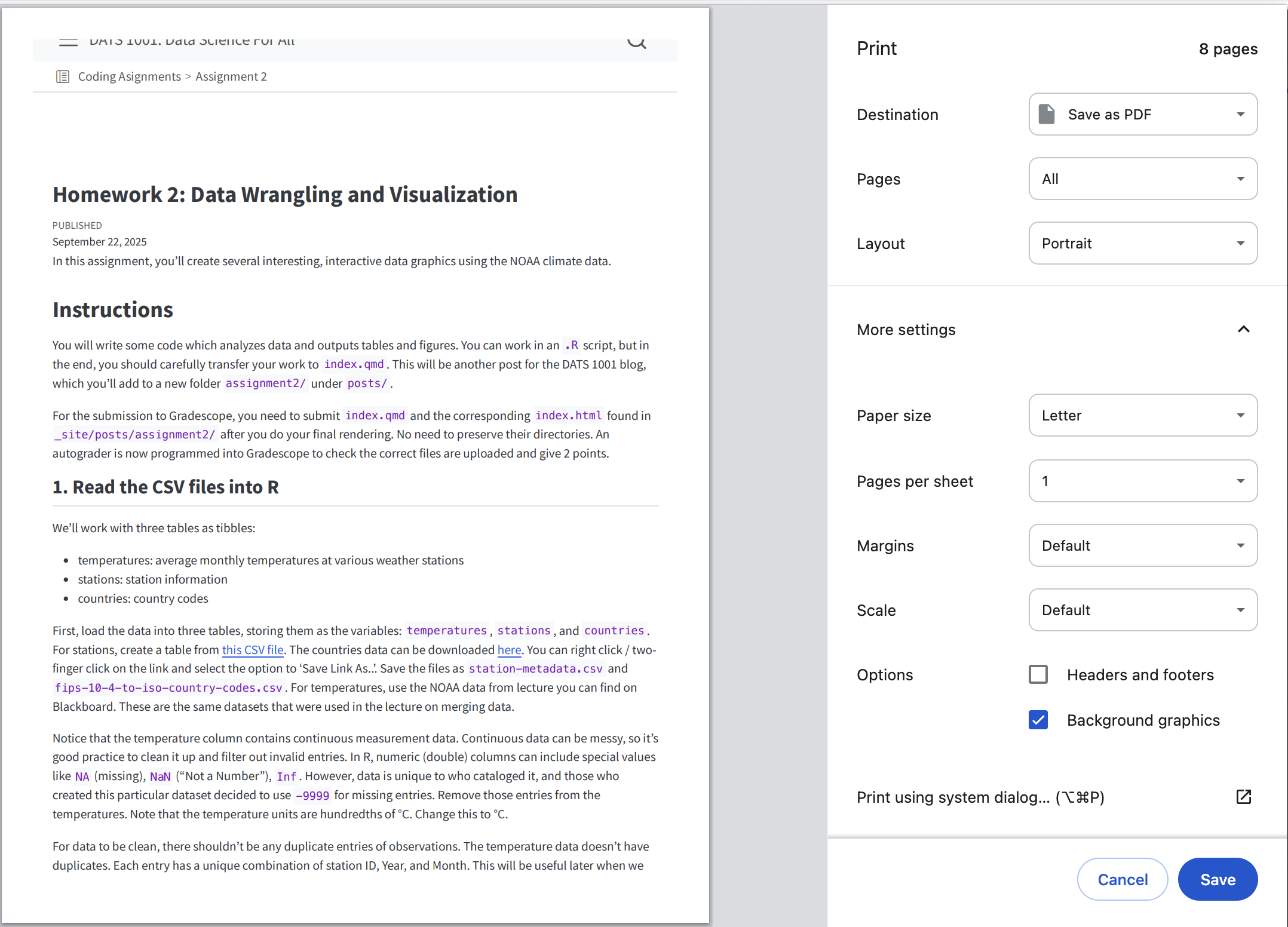Enable Headers and footers checkbox
The height and width of the screenshot is (927, 1288).
[x=1038, y=674]
